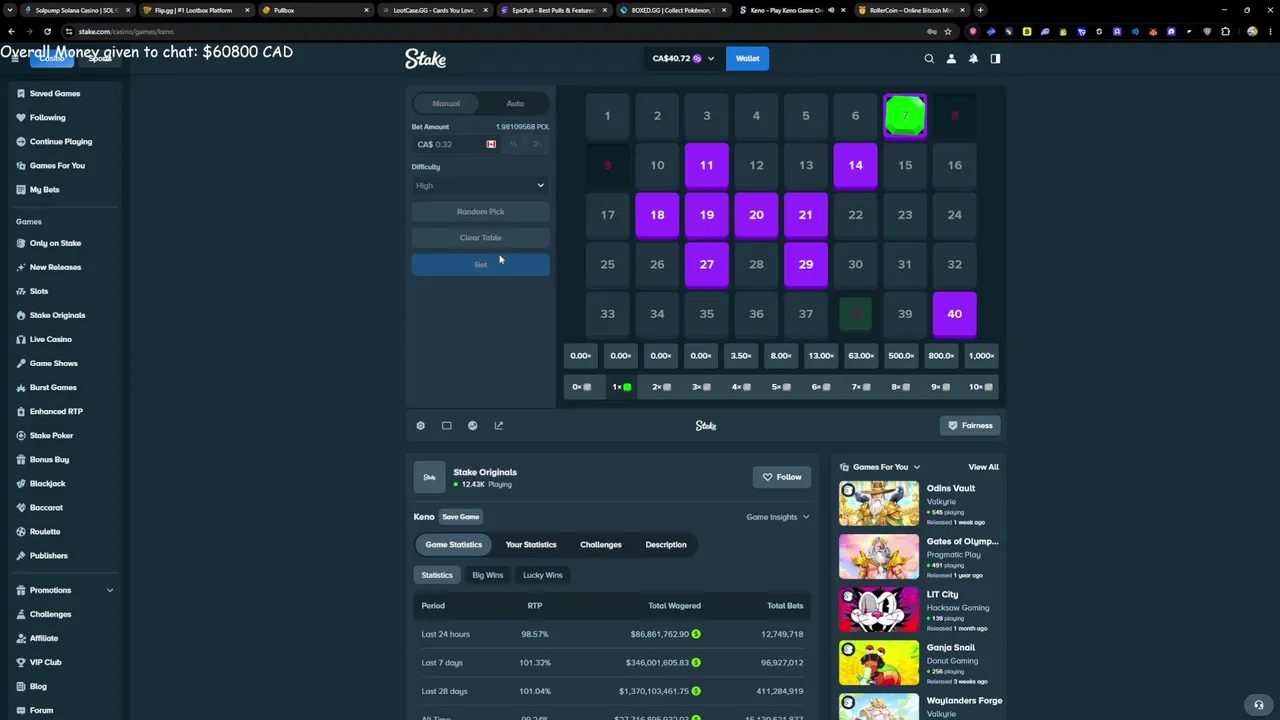Open the Roulette sidebar icon
This screenshot has height=720, width=1280.
(20, 531)
